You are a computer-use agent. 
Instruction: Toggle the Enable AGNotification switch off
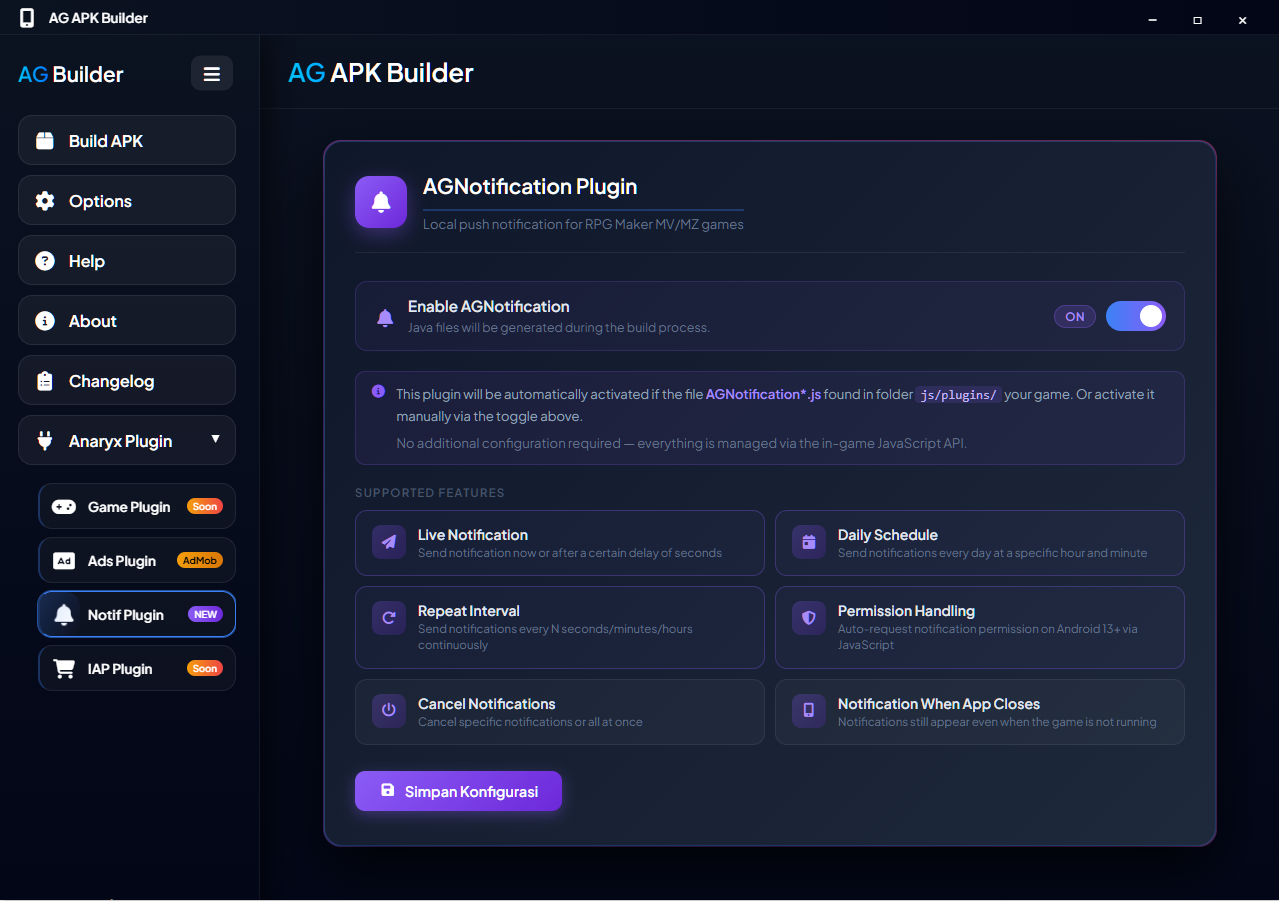(x=1136, y=316)
